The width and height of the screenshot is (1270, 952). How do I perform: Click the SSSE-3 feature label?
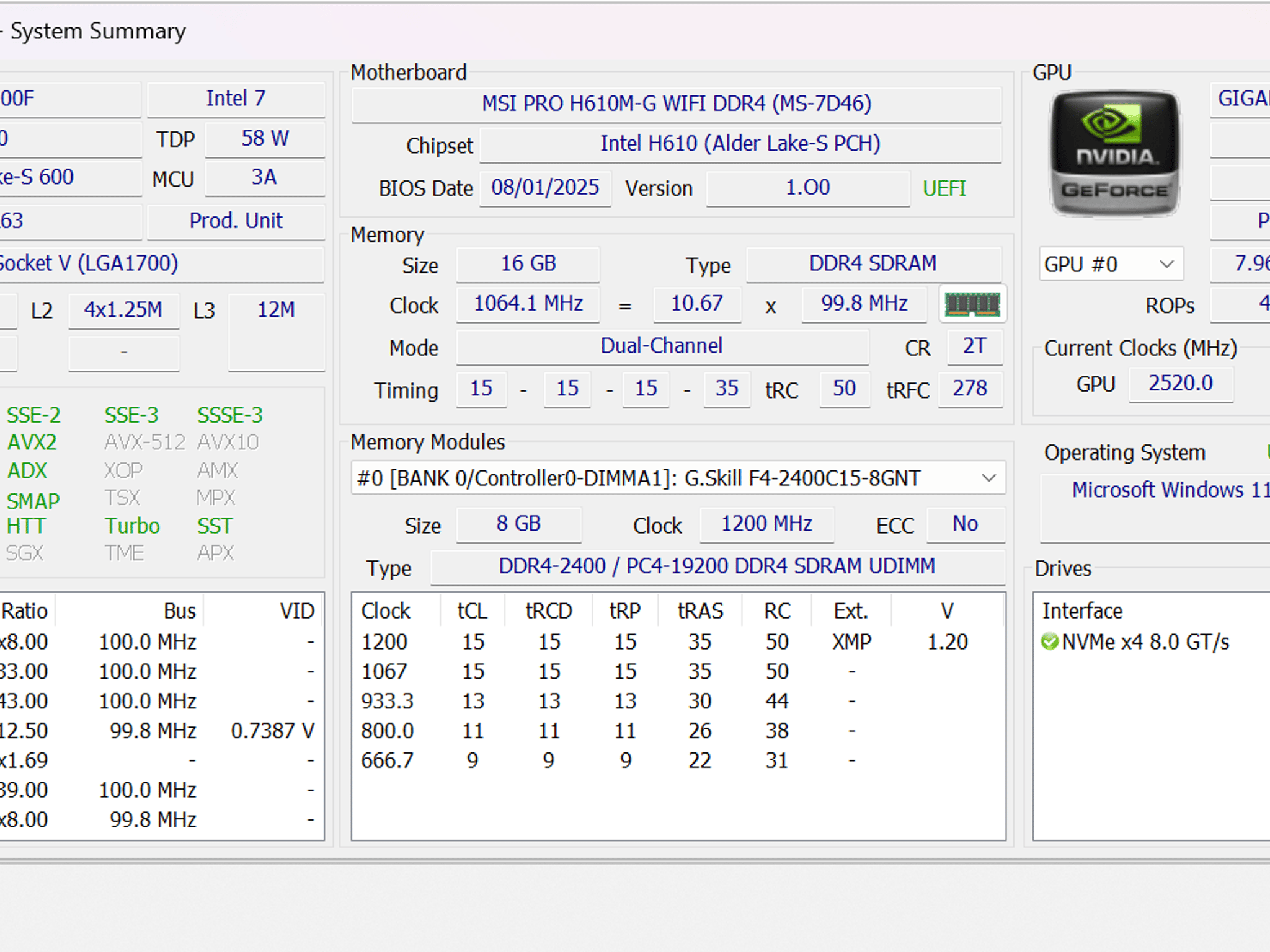230,415
